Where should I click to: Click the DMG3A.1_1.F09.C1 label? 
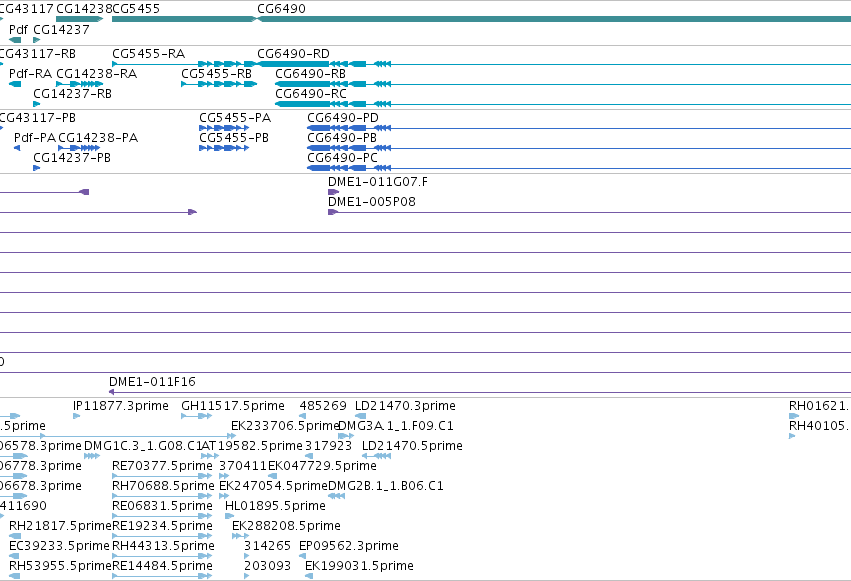[396, 426]
